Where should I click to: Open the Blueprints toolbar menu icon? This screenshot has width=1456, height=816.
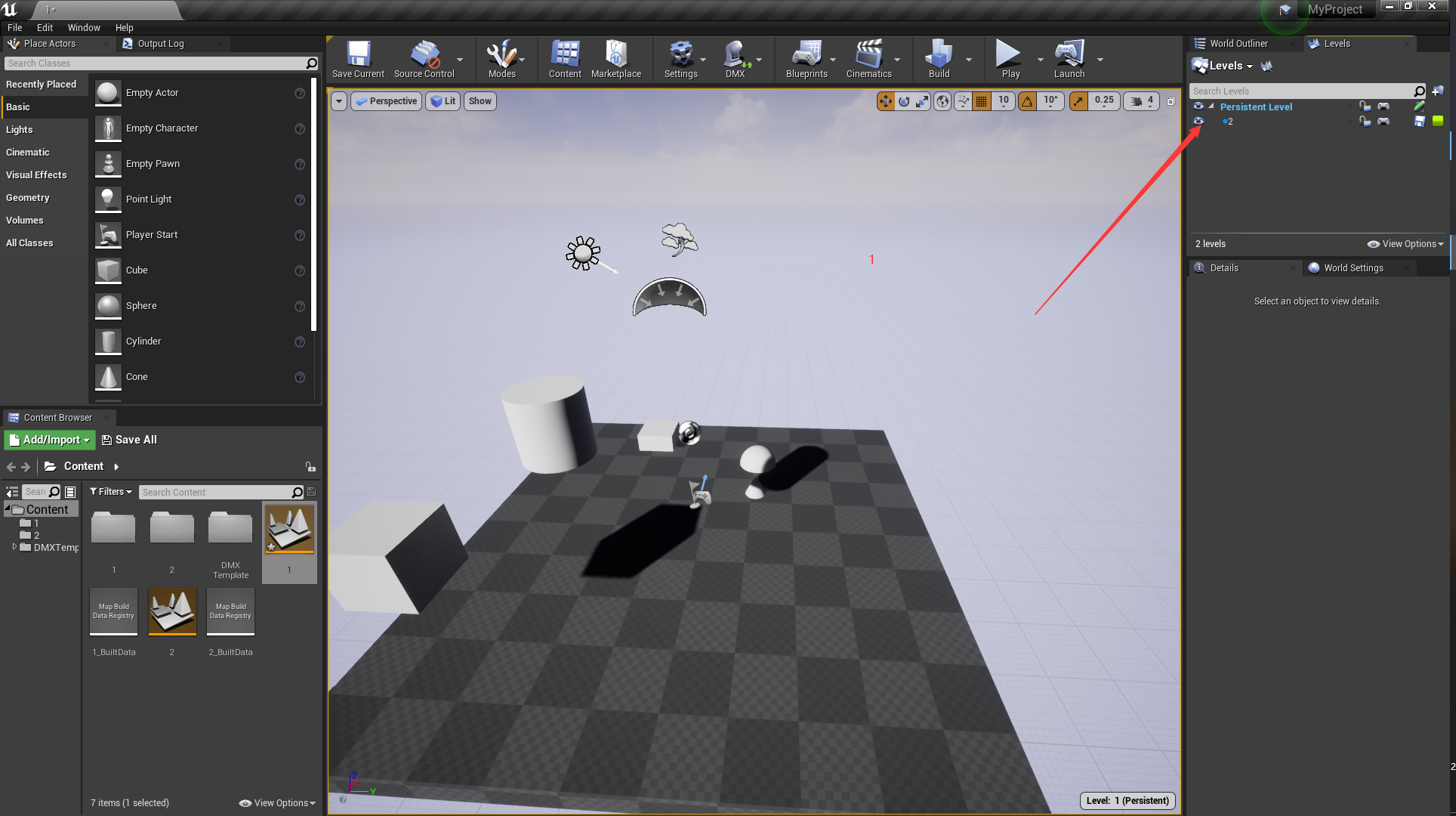807,59
